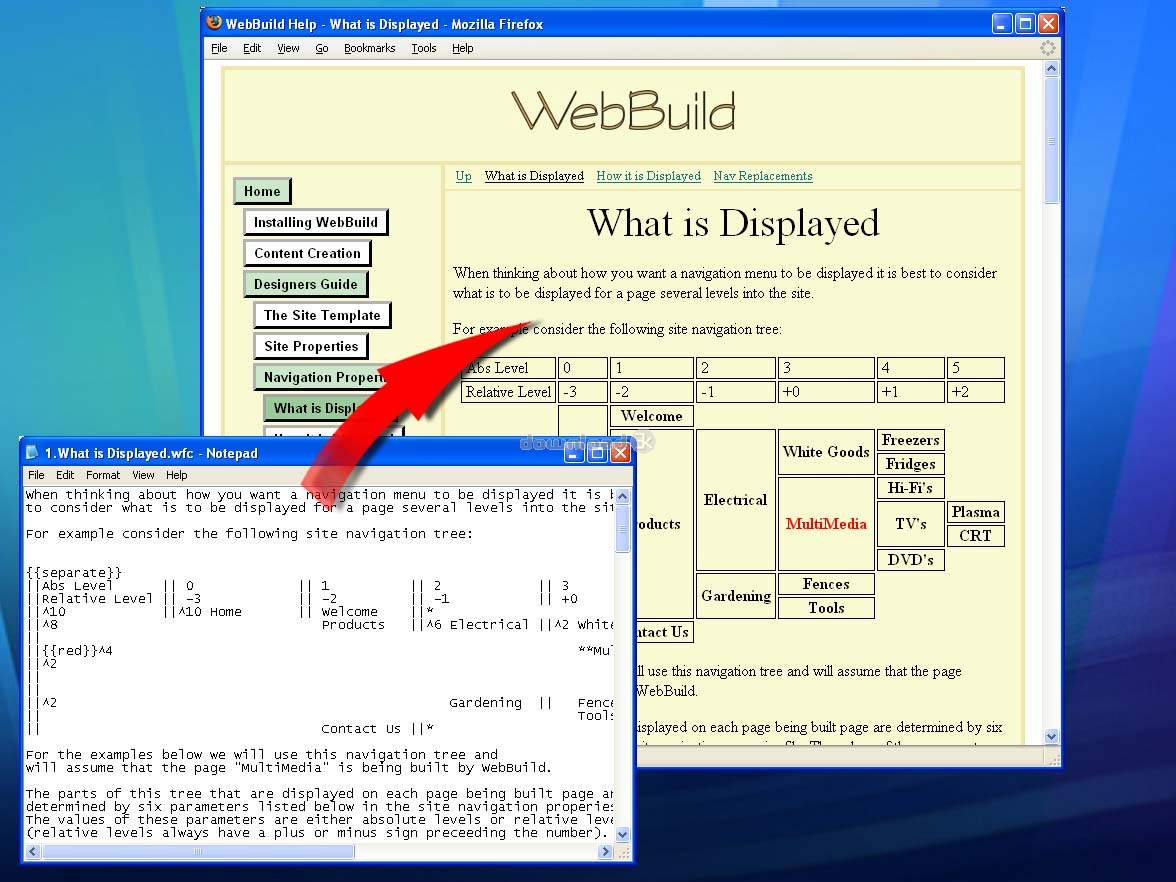This screenshot has width=1176, height=882.
Task: Open Firefox Edit menu
Action: (x=252, y=48)
